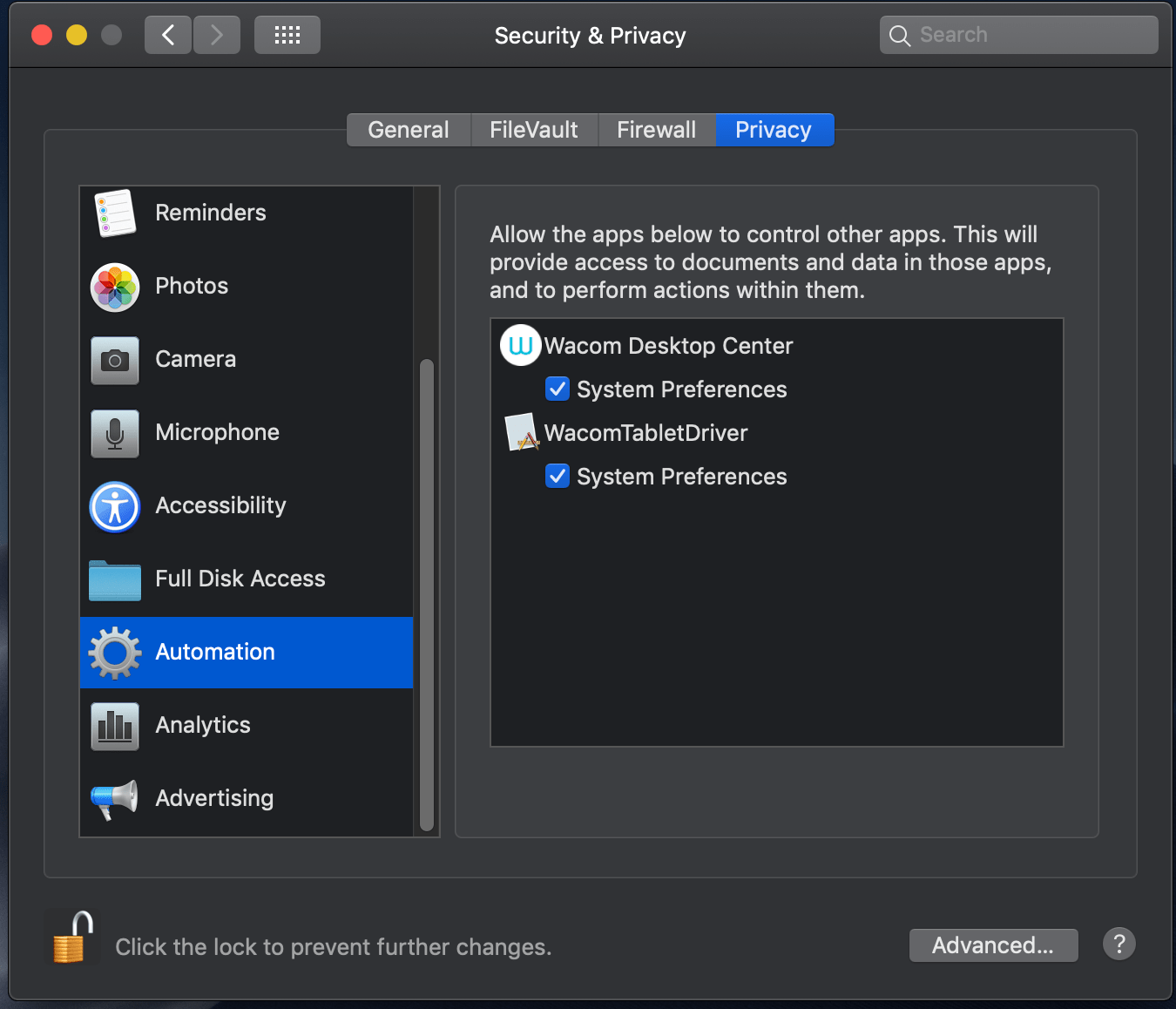Open Full Disk Access settings
The height and width of the screenshot is (1009, 1176).
[x=240, y=578]
